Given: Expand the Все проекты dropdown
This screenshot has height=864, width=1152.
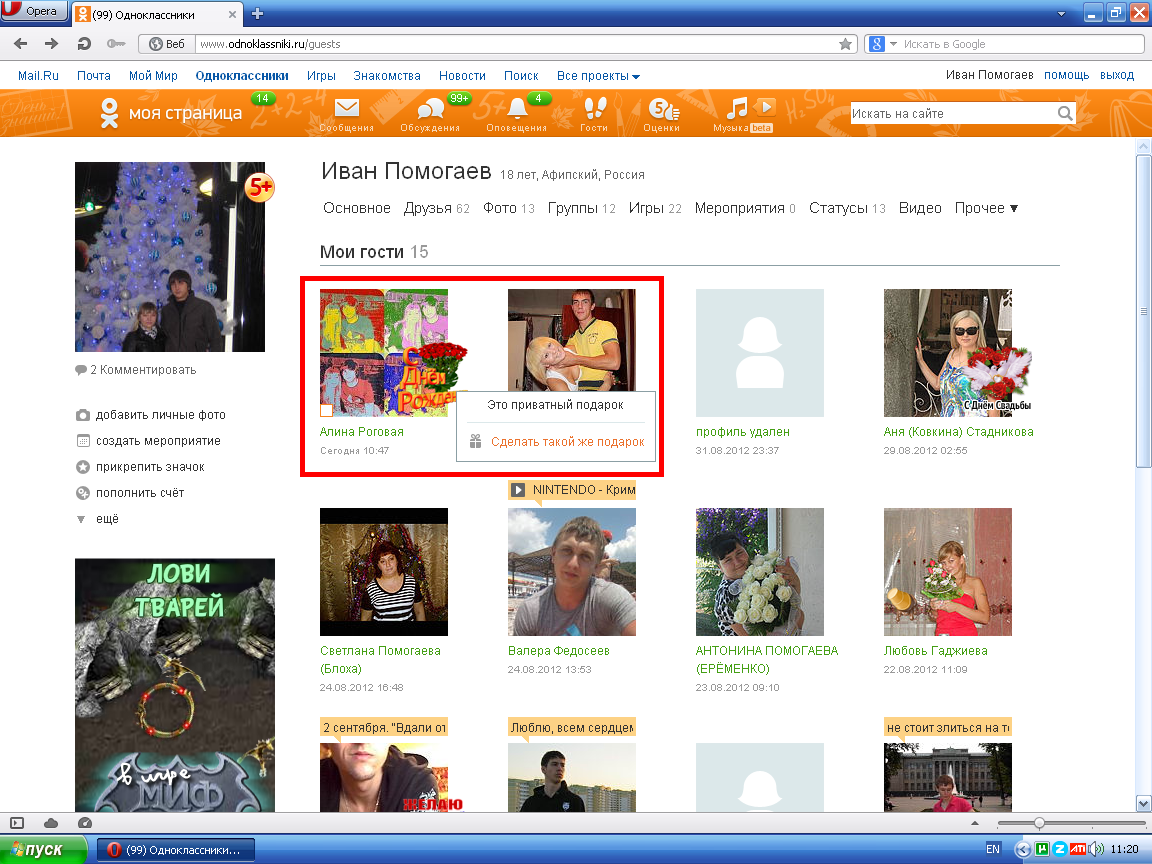Looking at the screenshot, I should coord(598,76).
